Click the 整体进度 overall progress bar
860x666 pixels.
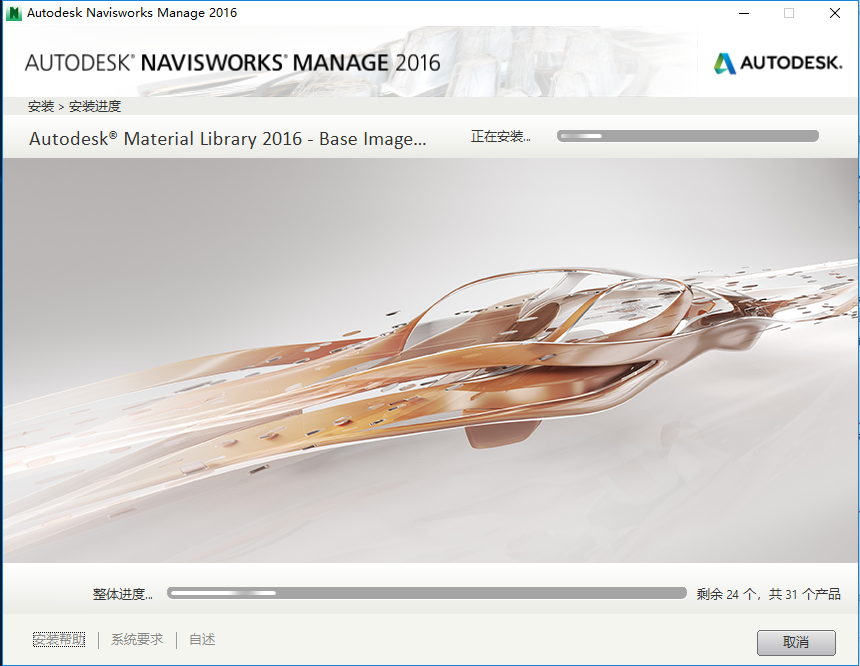pyautogui.click(x=427, y=593)
